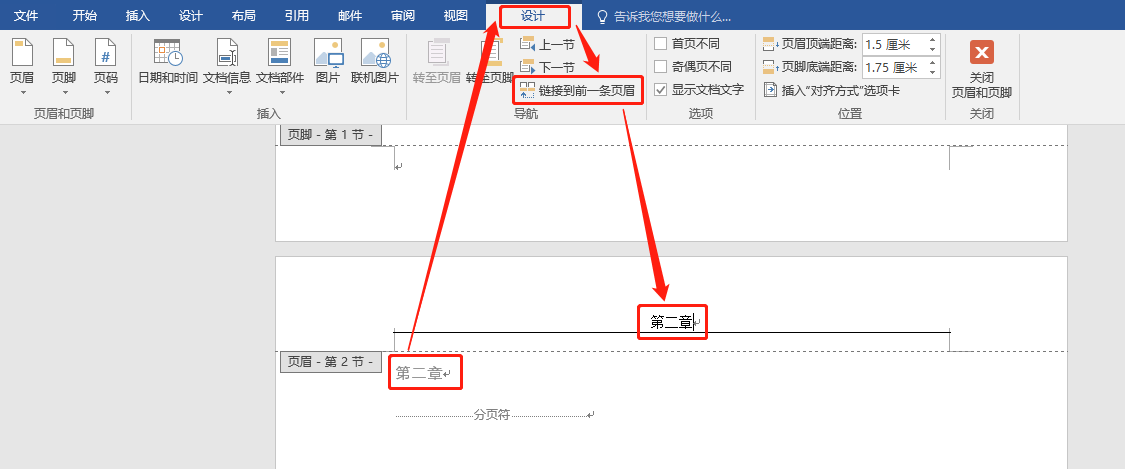Enable 奇偶页不同 checkbox

pyautogui.click(x=661, y=67)
